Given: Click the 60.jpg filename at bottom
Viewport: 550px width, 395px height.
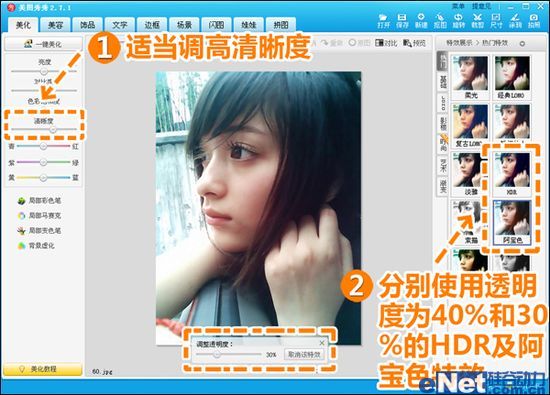Looking at the screenshot, I should 102,371.
